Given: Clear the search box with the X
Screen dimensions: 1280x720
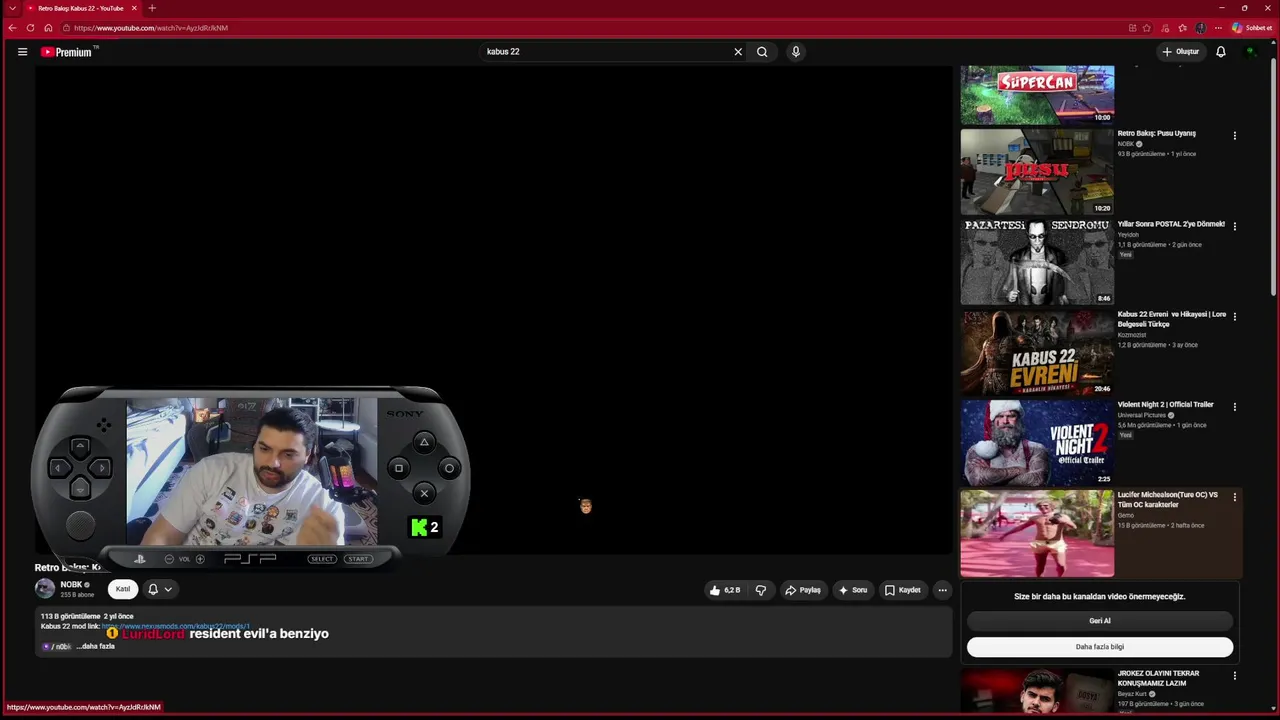Looking at the screenshot, I should pos(738,52).
